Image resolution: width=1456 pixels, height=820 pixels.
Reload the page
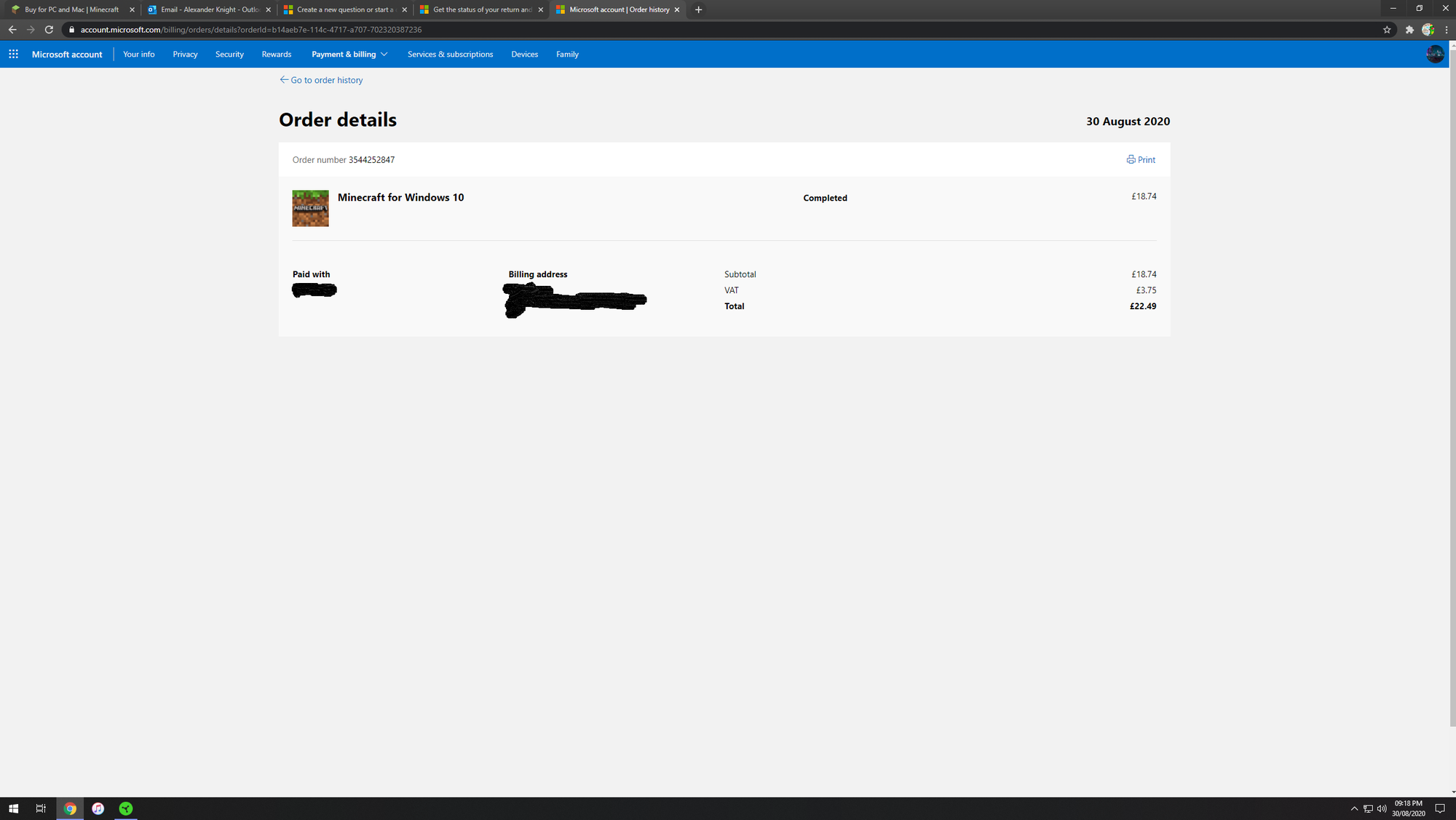coord(49,30)
